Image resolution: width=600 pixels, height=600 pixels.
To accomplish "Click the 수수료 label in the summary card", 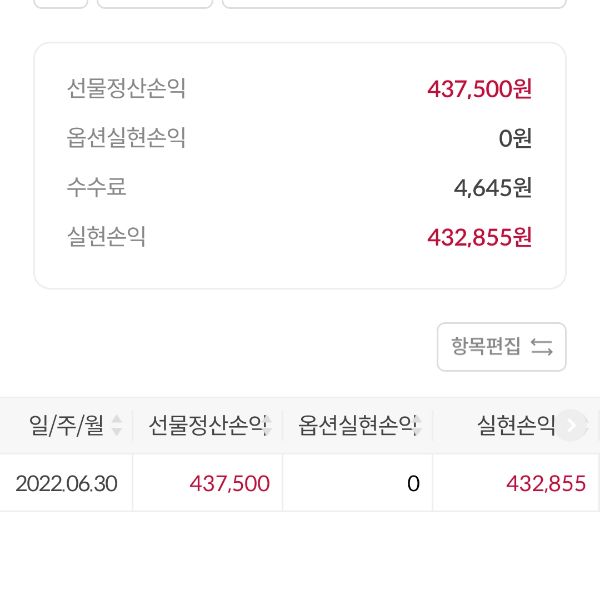I will [x=96, y=187].
